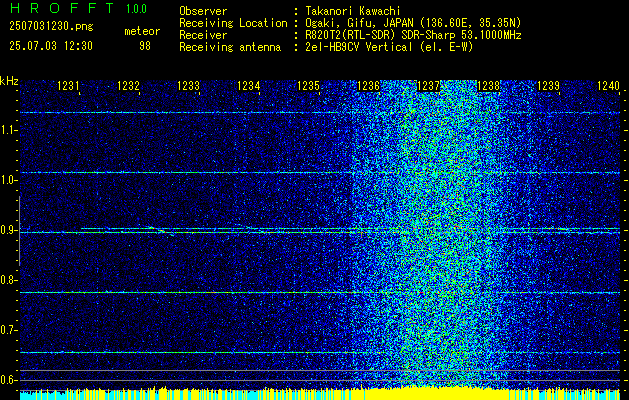Click the Observer field label
629x400 pixels.
[x=203, y=11]
